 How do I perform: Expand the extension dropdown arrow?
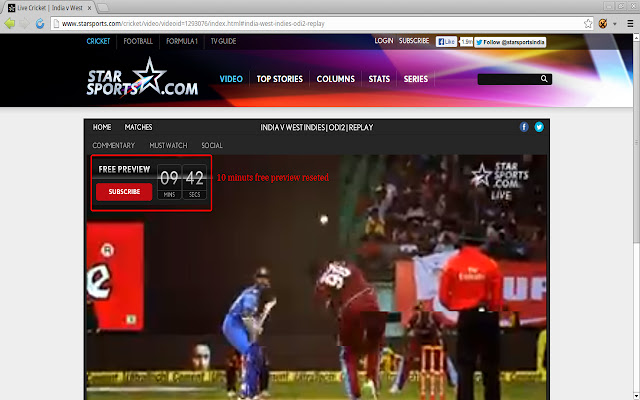click(x=615, y=24)
